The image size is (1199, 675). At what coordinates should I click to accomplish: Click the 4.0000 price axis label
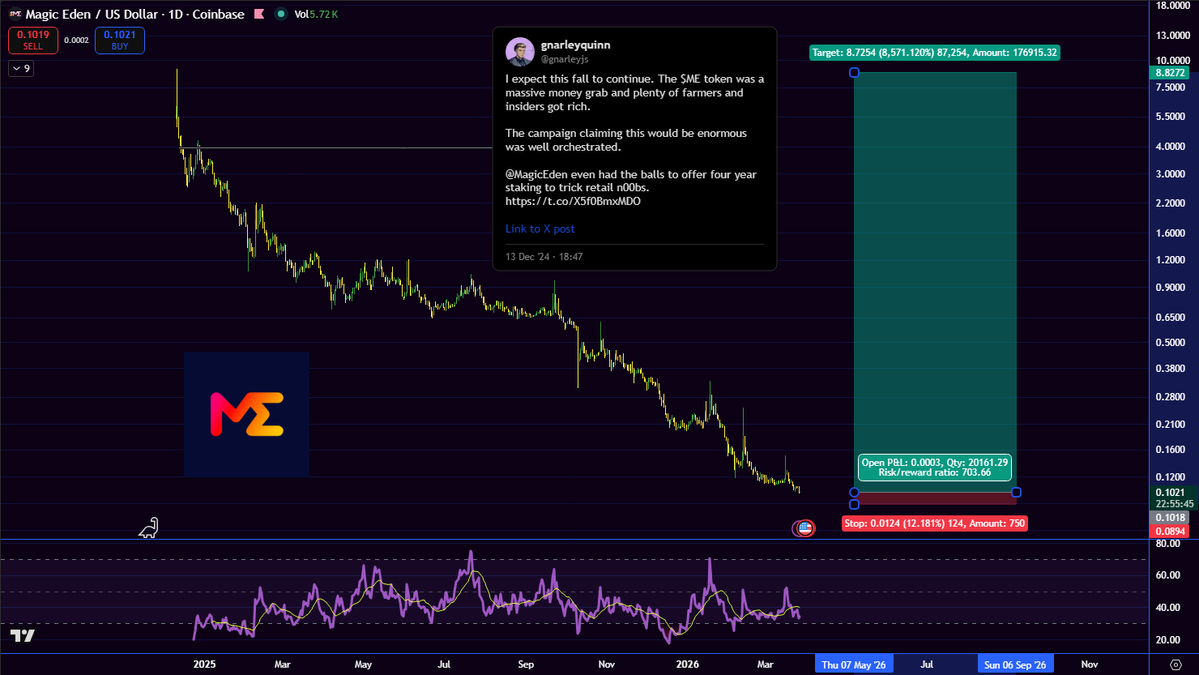1171,146
